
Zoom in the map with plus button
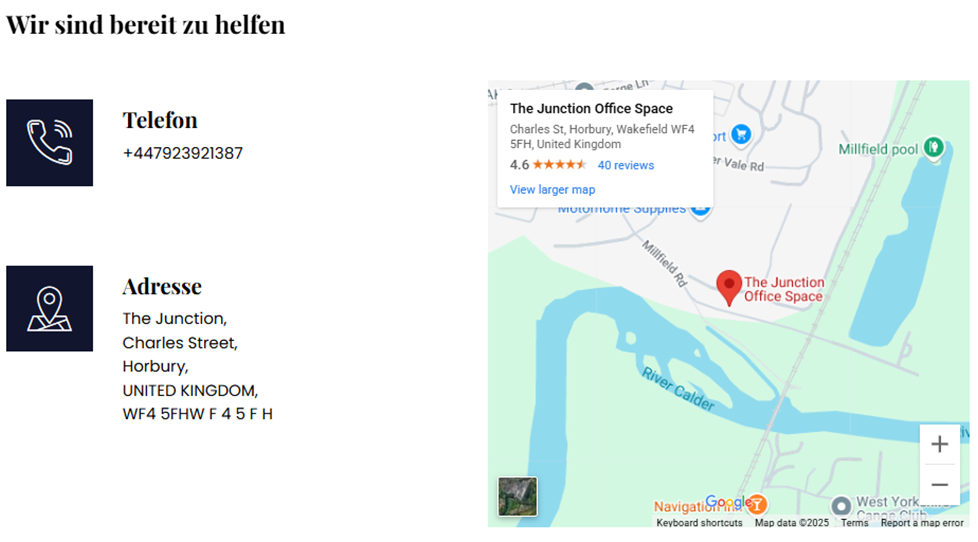coord(939,444)
